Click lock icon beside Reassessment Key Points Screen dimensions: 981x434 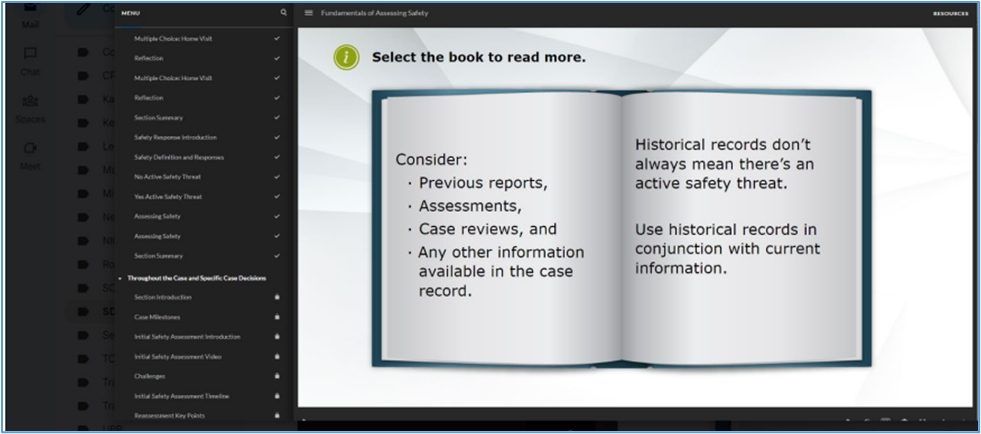[x=277, y=415]
